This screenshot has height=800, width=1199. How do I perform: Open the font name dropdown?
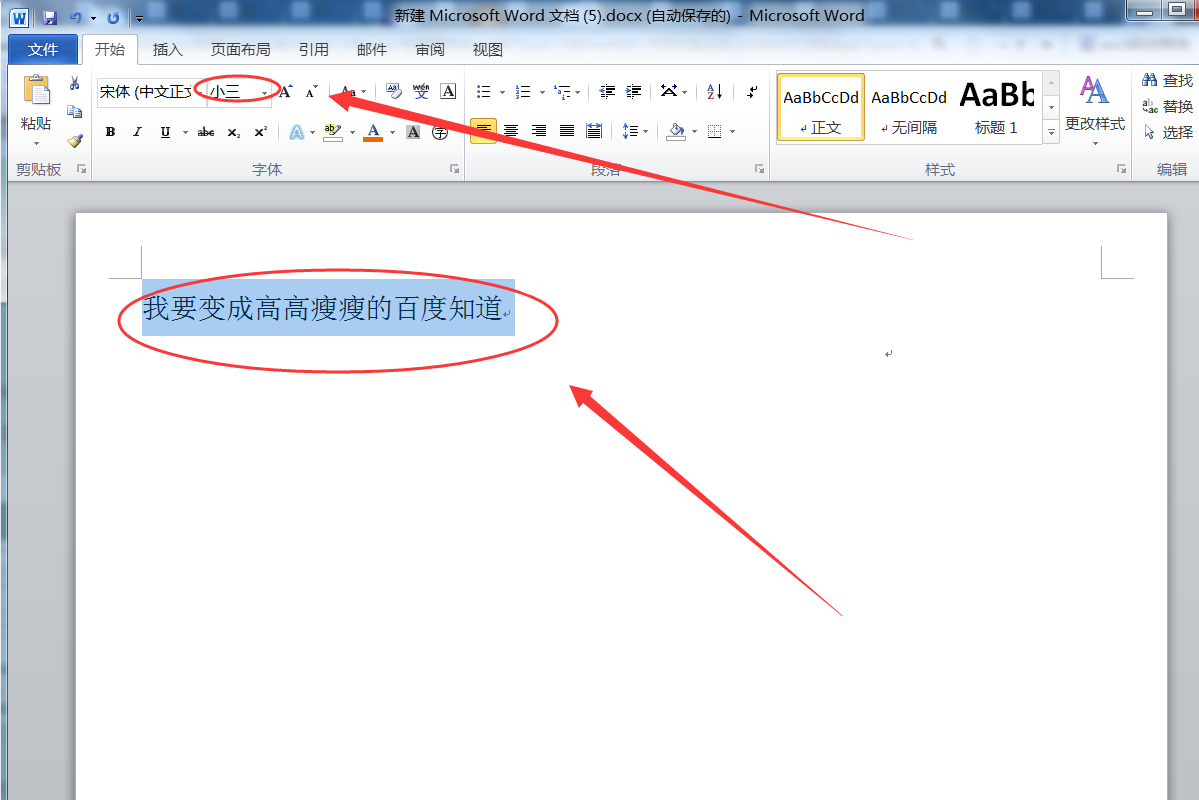(x=200, y=92)
